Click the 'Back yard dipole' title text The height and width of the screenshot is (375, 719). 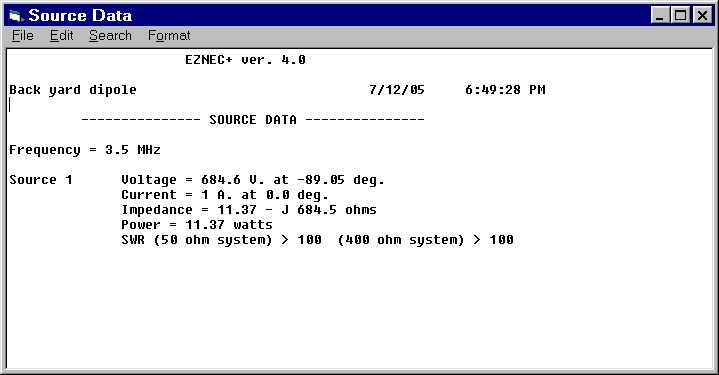tap(73, 90)
